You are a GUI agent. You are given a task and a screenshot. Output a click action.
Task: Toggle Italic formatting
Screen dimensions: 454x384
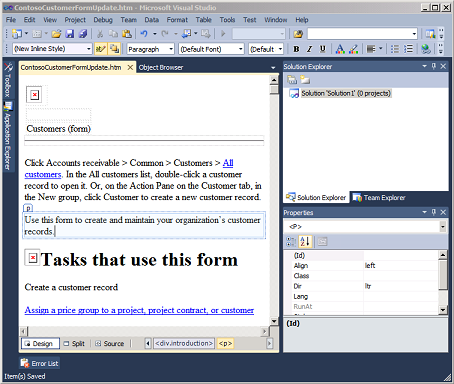tap(309, 49)
